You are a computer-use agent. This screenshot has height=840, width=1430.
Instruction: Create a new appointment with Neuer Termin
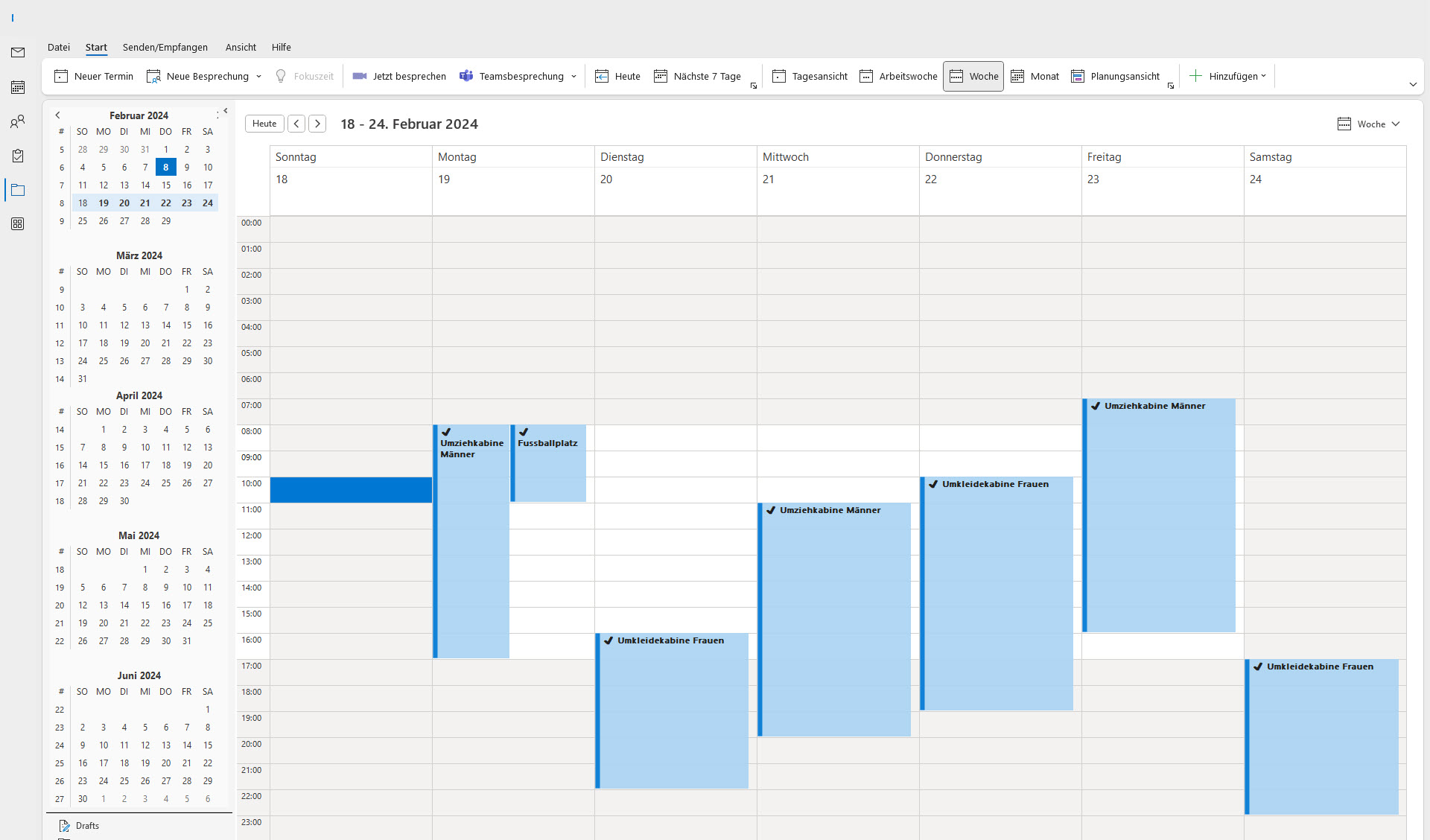[x=94, y=76]
